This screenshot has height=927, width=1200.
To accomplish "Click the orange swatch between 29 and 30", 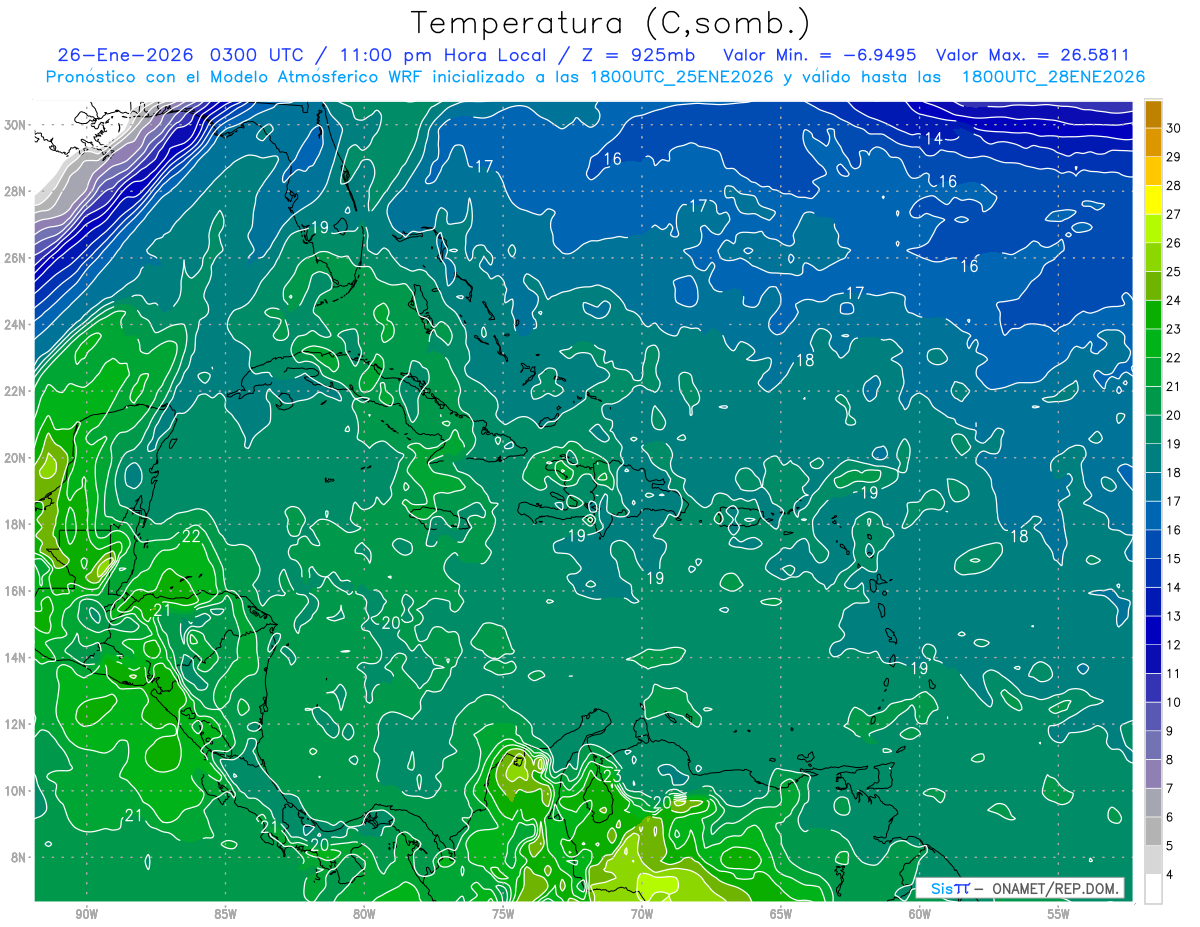I will (x=1153, y=143).
